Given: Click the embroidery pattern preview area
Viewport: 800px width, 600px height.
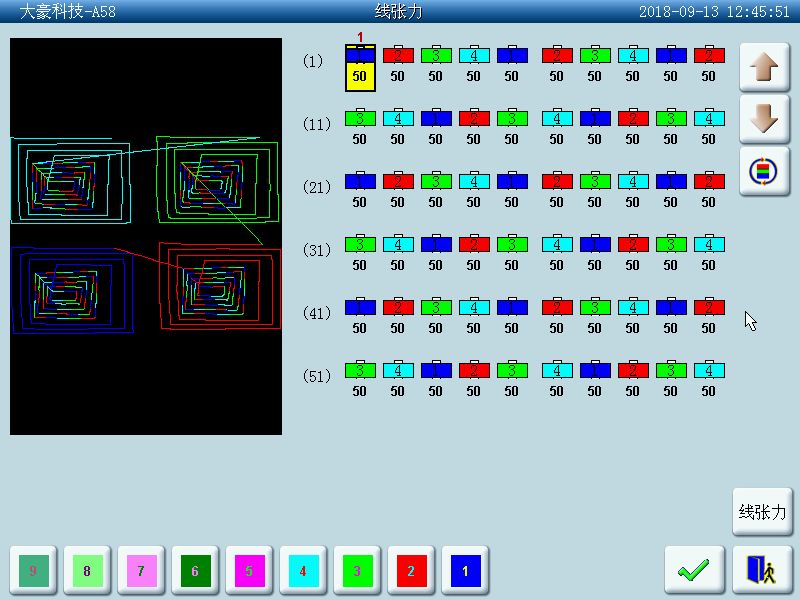Looking at the screenshot, I should (146, 236).
